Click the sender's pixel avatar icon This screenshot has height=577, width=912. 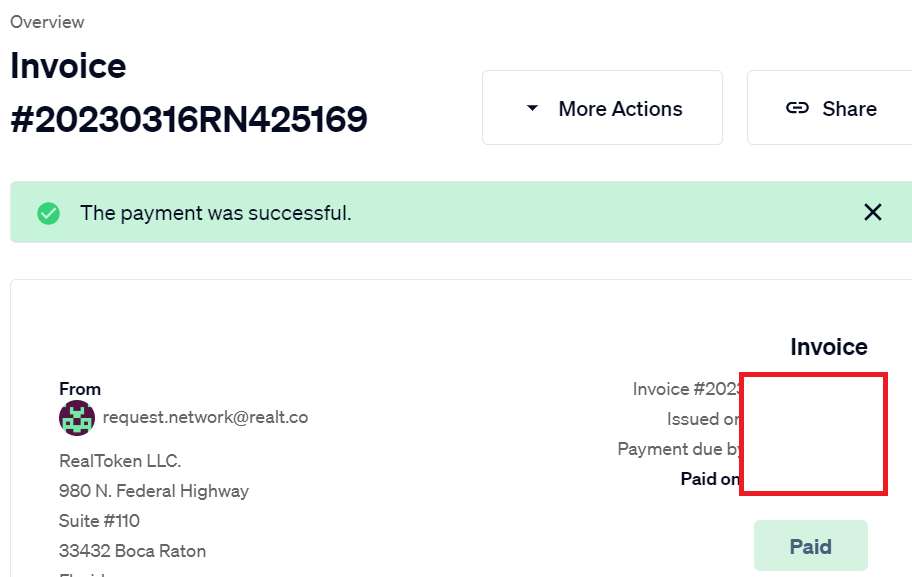77,418
